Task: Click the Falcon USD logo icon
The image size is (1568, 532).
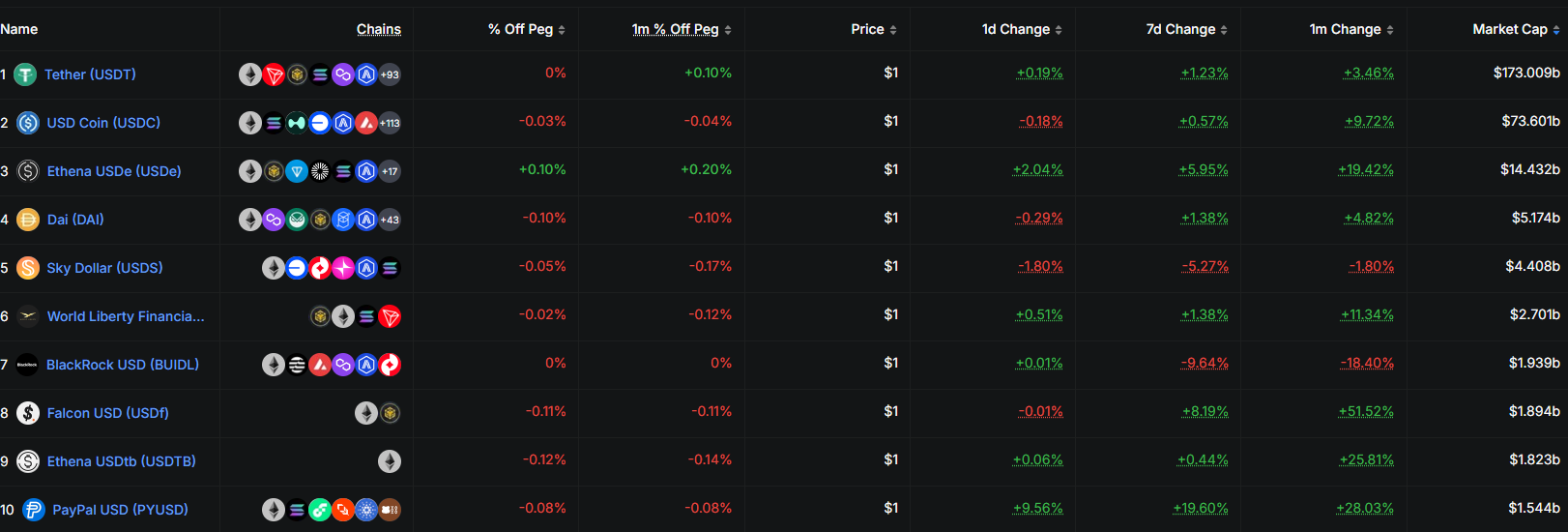Action: coord(28,413)
